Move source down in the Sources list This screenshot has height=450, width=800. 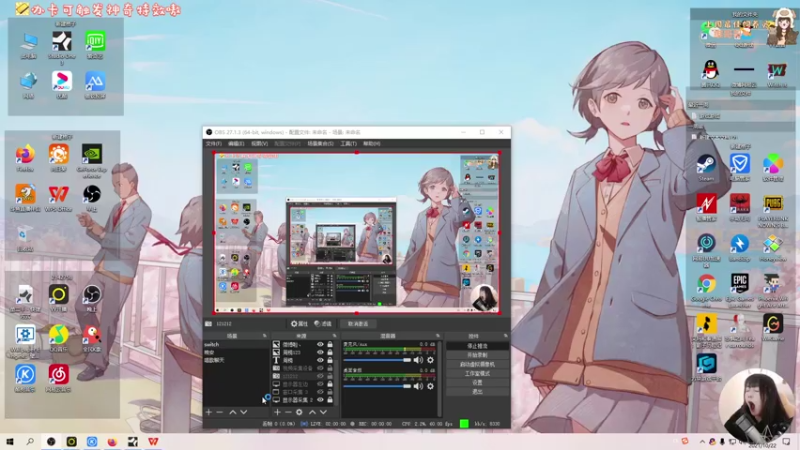(323, 412)
